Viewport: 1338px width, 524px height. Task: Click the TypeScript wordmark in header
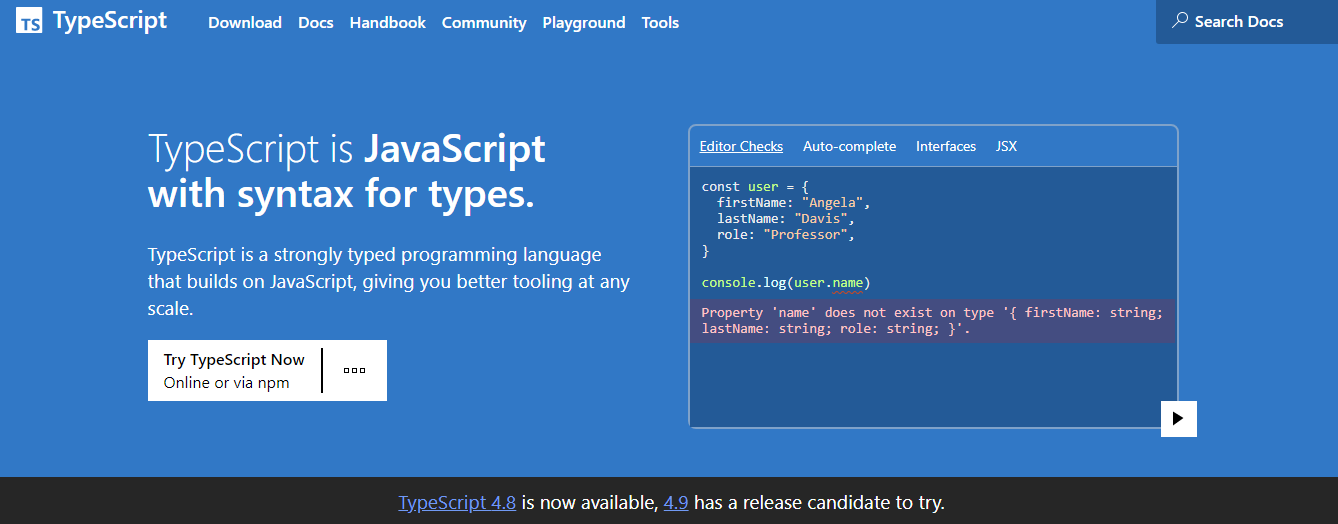pyautogui.click(x=110, y=21)
